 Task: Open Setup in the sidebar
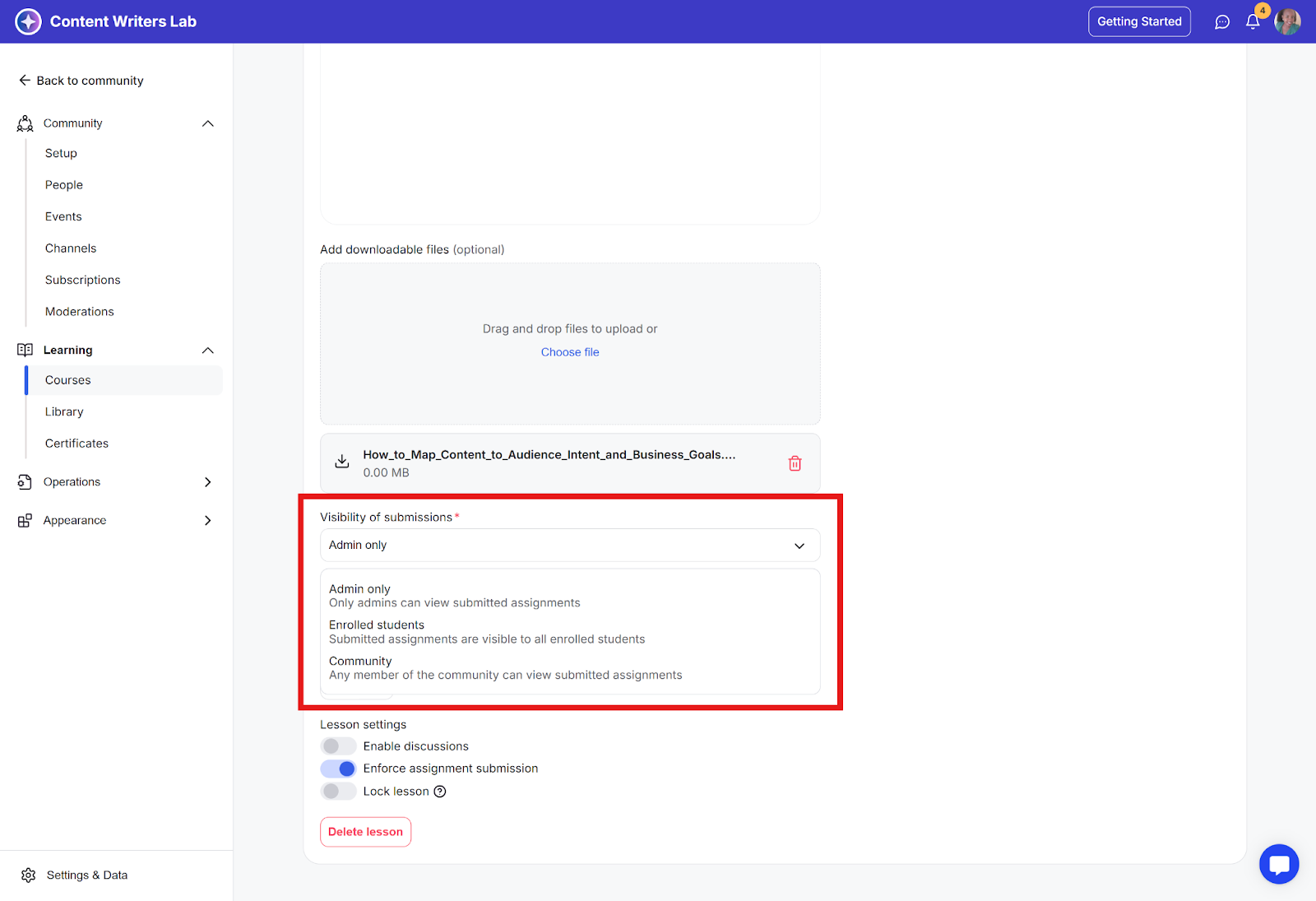pyautogui.click(x=61, y=153)
